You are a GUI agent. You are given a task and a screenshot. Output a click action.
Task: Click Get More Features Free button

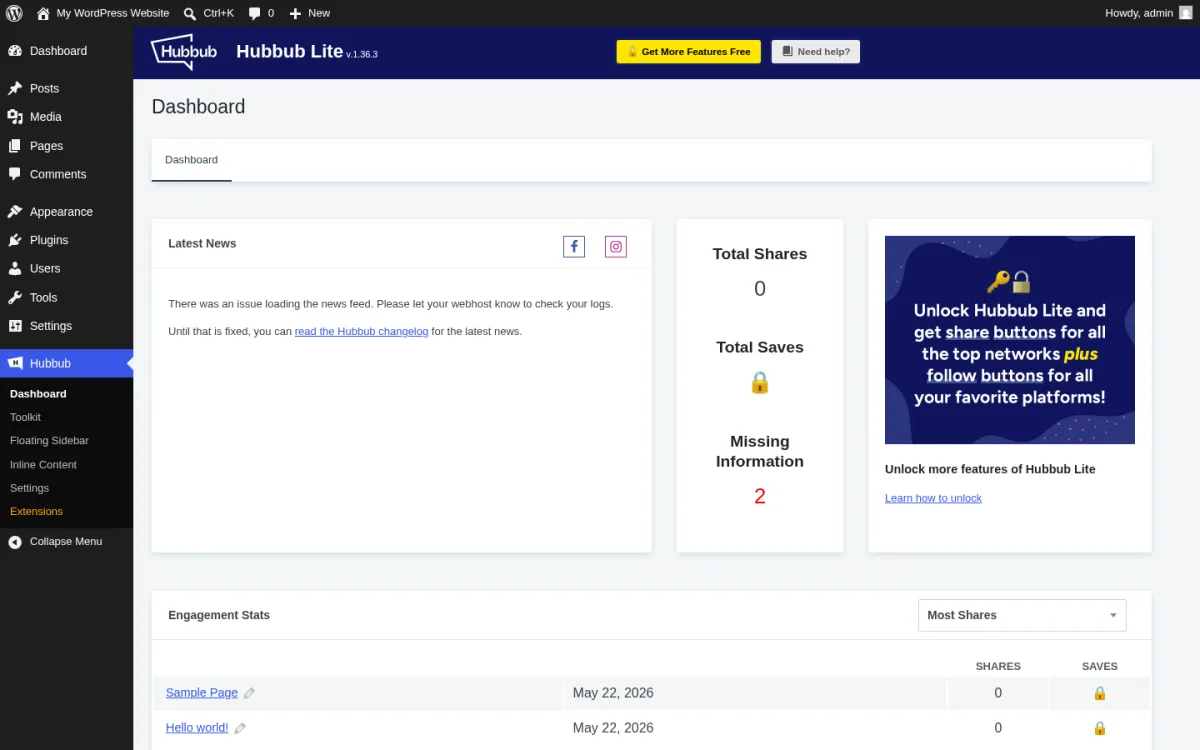tap(688, 52)
